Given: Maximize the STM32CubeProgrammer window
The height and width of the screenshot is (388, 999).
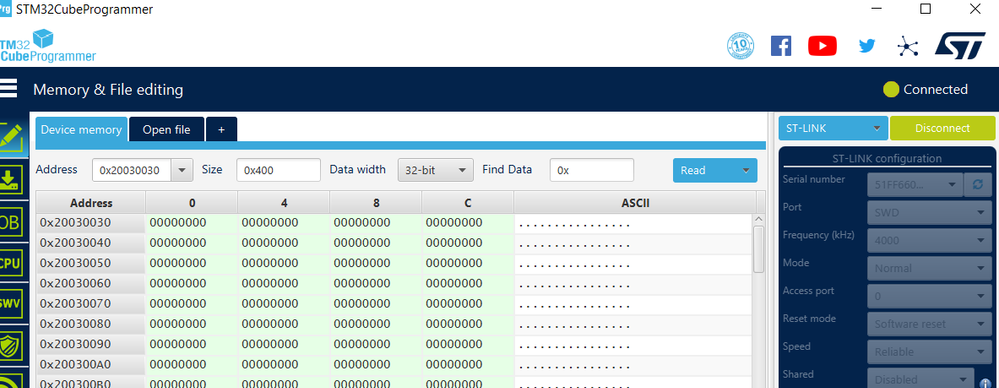Looking at the screenshot, I should click(925, 9).
